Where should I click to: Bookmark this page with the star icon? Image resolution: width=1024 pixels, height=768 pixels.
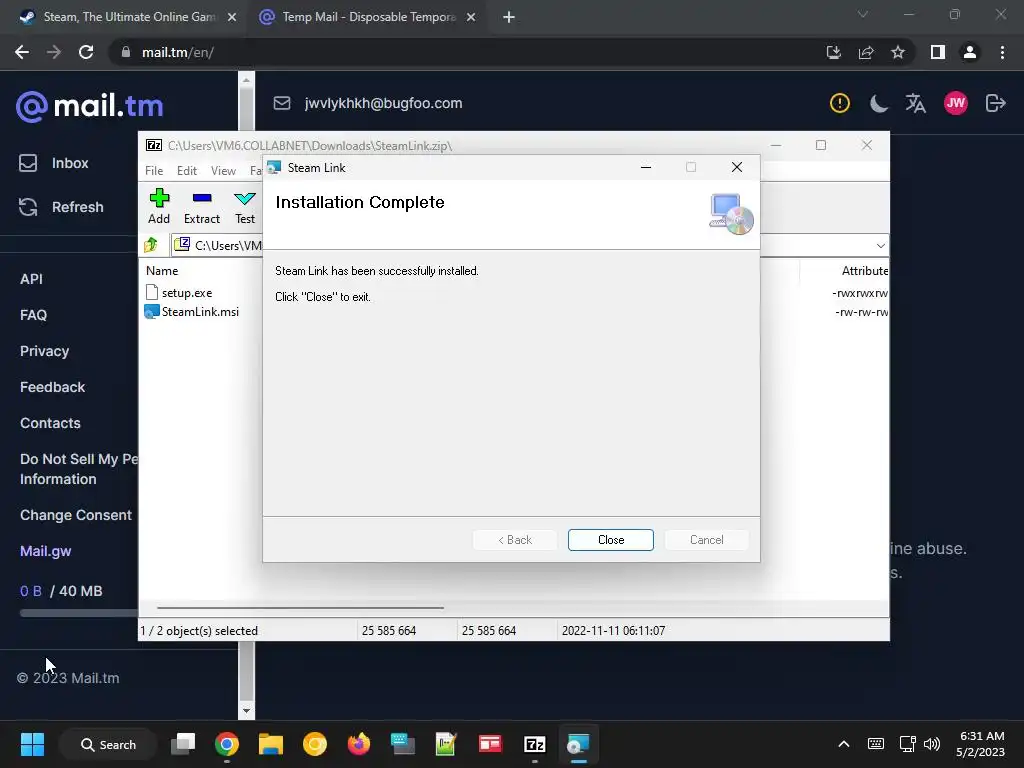898,52
